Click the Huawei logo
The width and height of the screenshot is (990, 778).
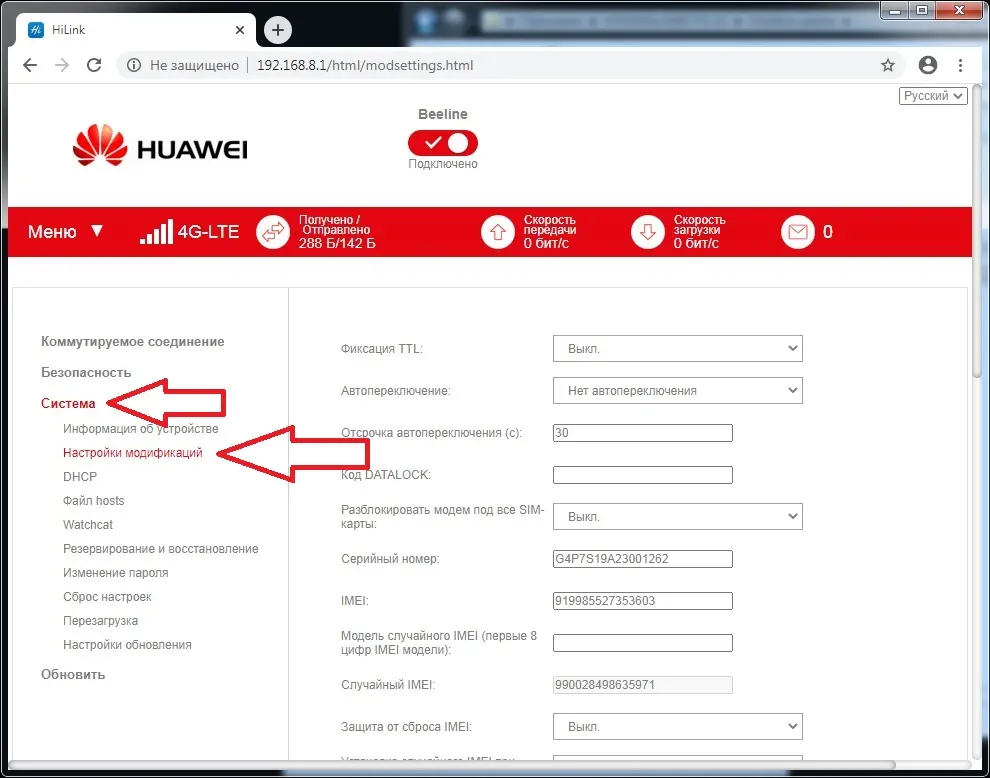[x=160, y=149]
